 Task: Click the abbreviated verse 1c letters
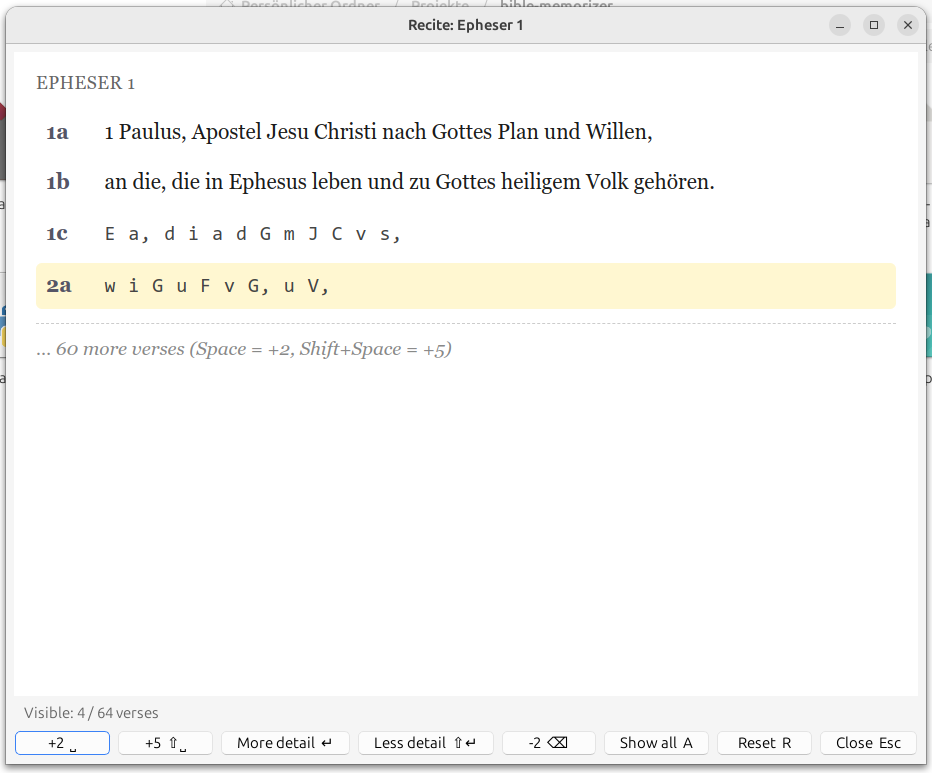(253, 234)
